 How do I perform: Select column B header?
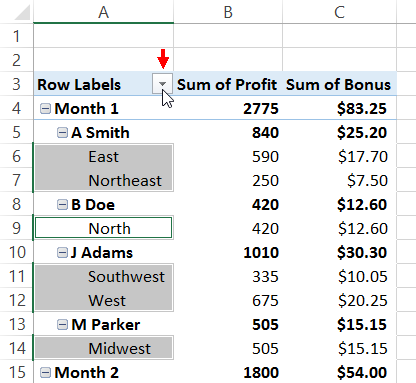tap(228, 12)
